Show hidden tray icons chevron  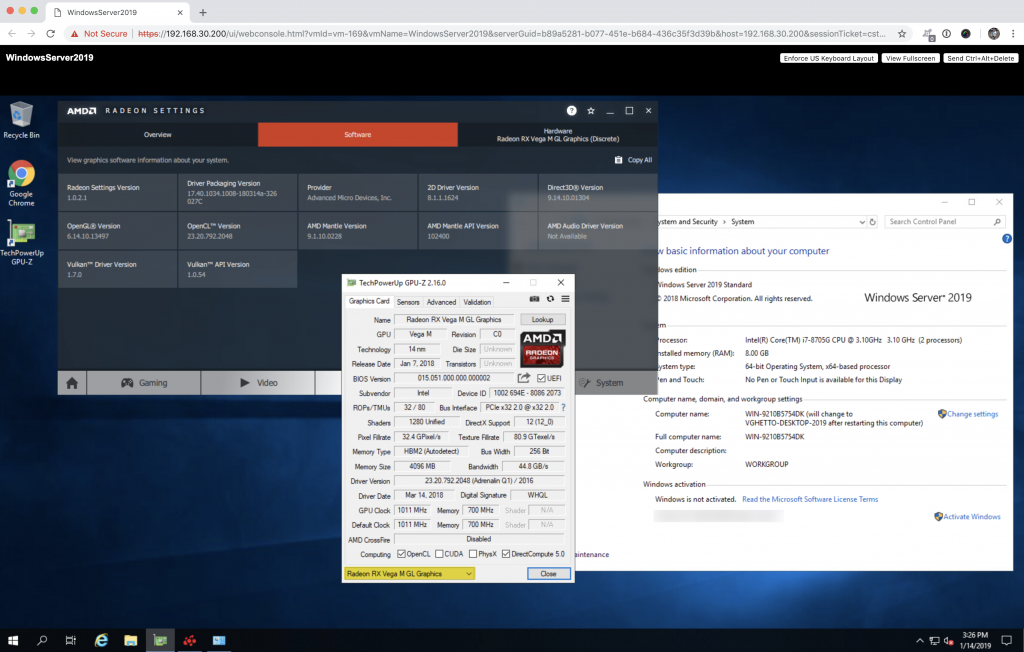click(920, 641)
